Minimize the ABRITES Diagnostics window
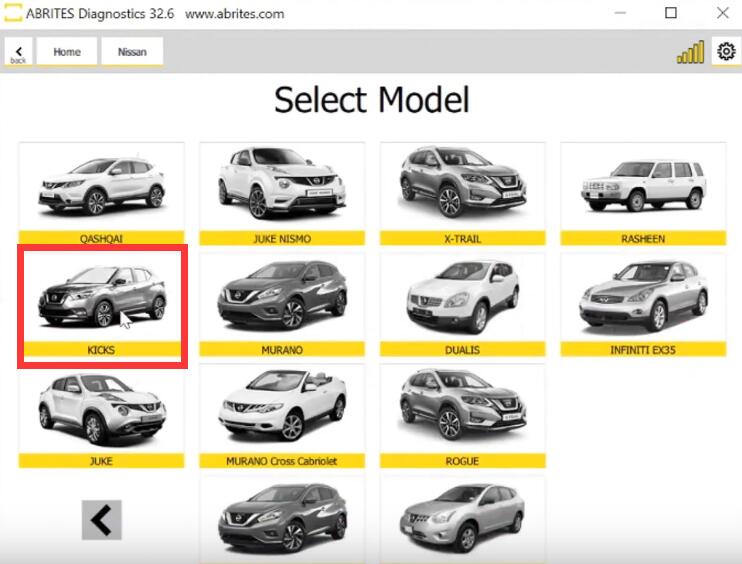 click(x=620, y=13)
